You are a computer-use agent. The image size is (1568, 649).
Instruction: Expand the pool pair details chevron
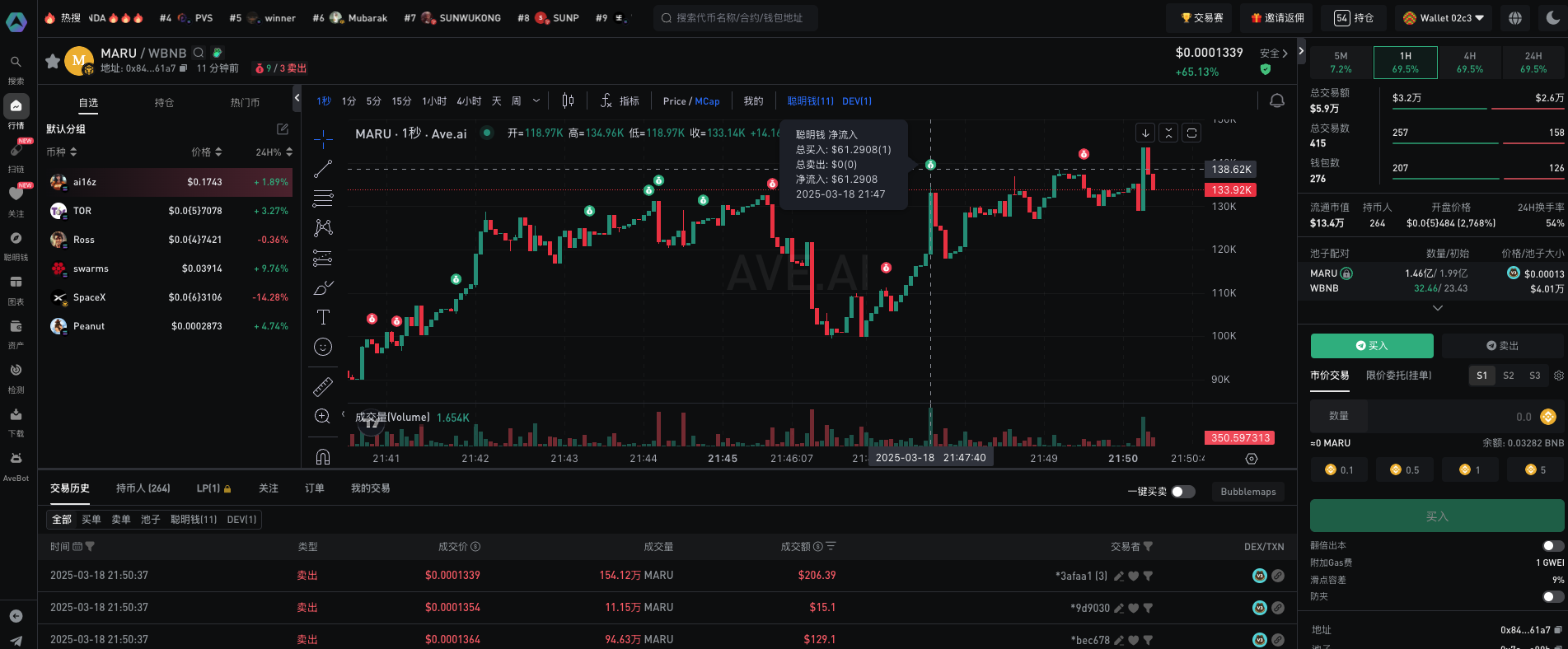click(x=1437, y=308)
